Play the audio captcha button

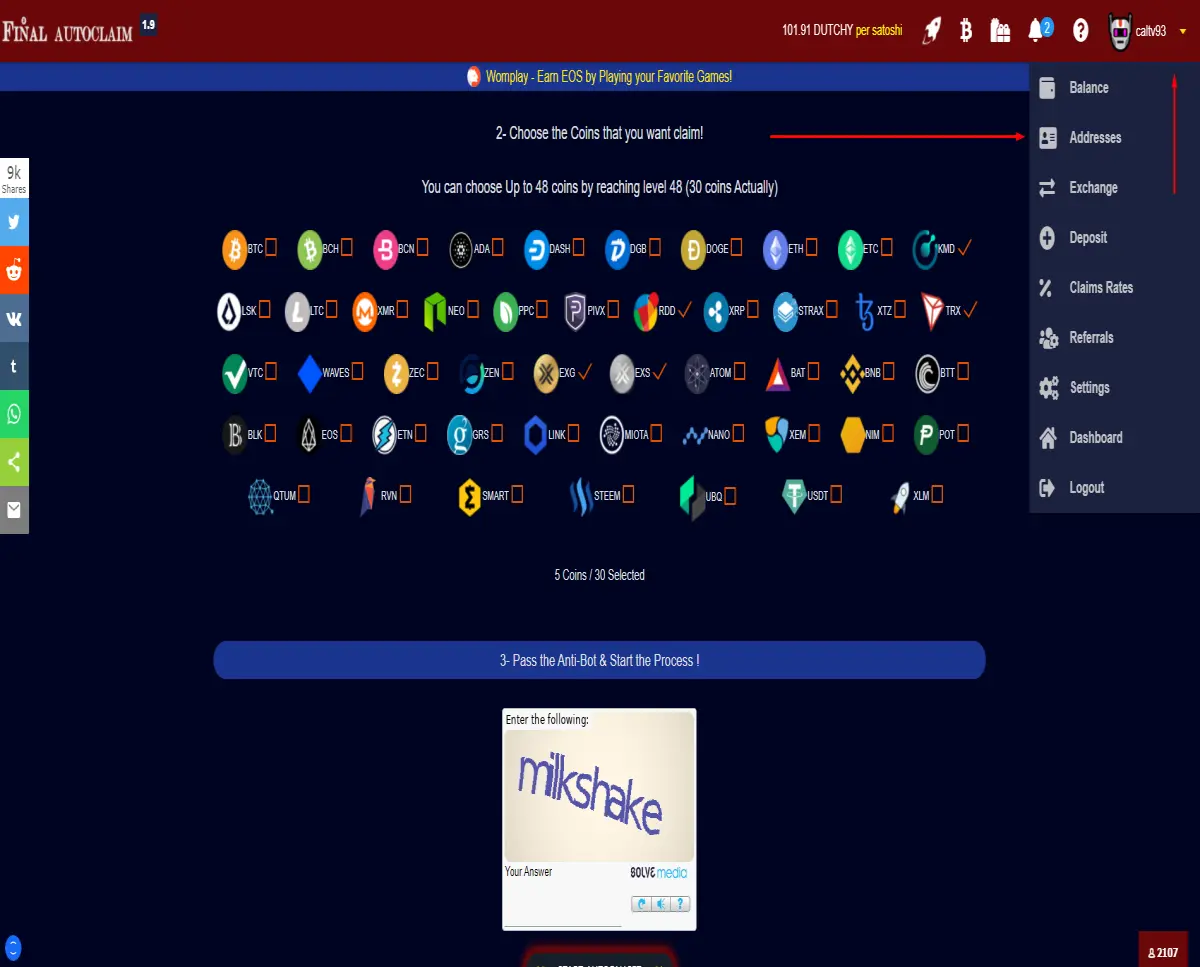point(660,904)
